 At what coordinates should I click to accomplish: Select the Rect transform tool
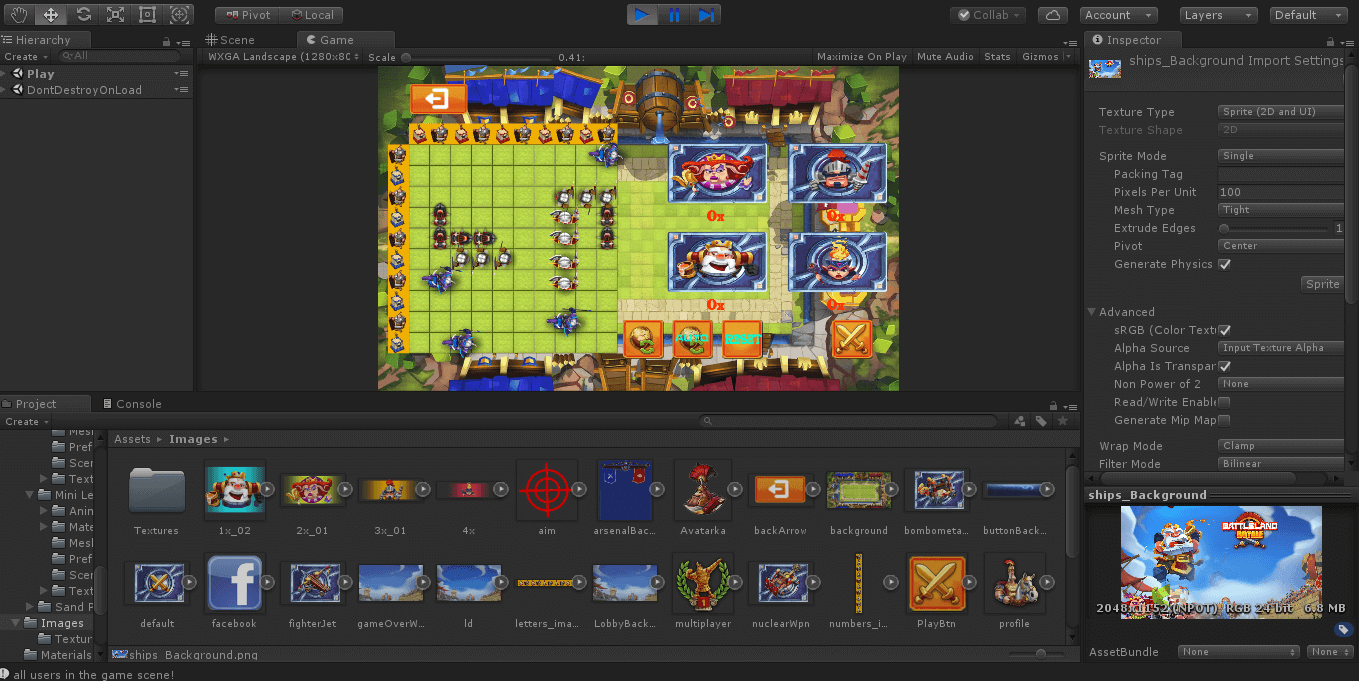(x=148, y=15)
